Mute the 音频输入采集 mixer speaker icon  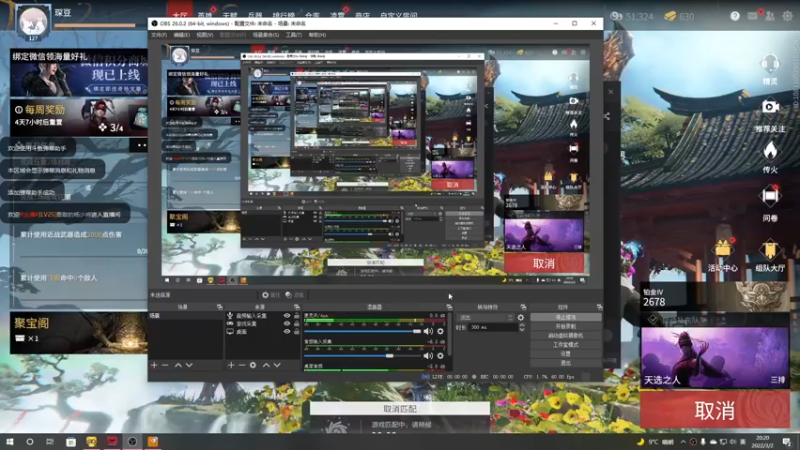pos(428,356)
